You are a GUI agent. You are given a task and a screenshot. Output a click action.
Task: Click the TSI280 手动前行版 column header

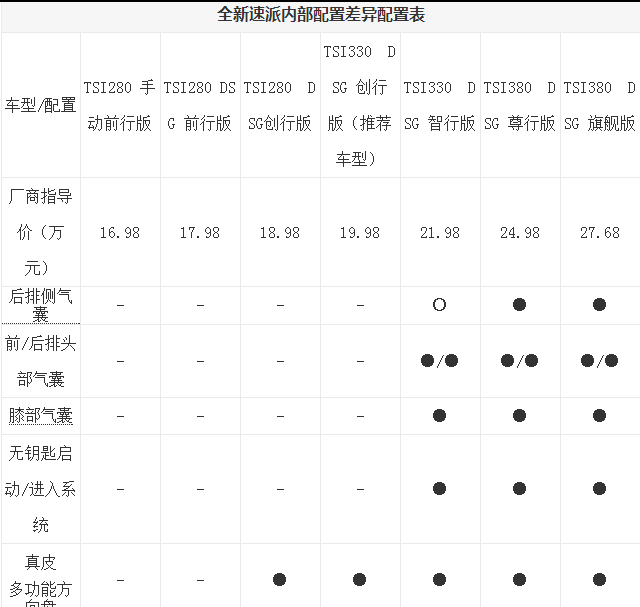point(120,105)
